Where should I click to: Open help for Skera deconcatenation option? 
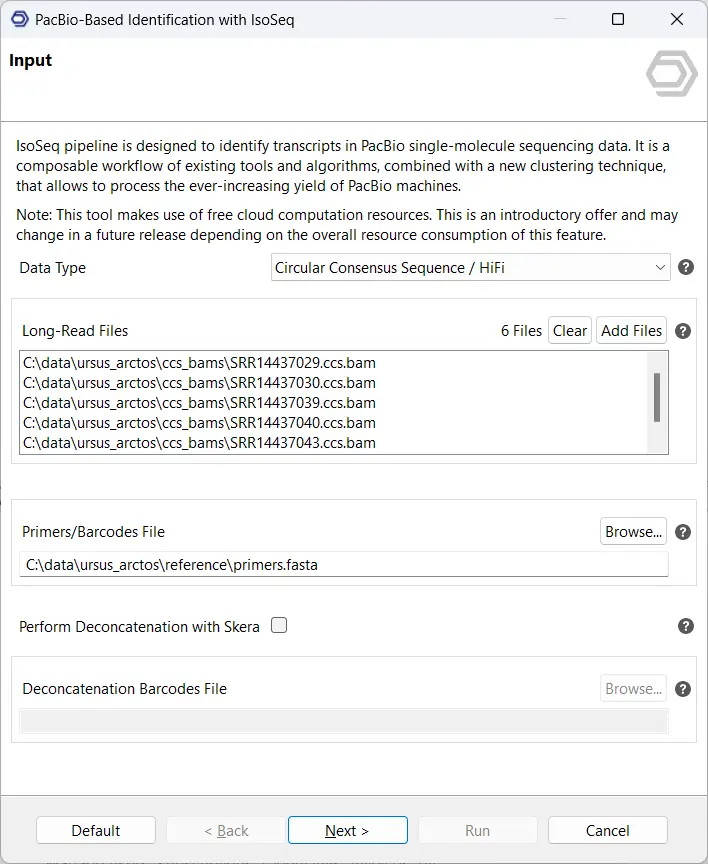tap(685, 626)
